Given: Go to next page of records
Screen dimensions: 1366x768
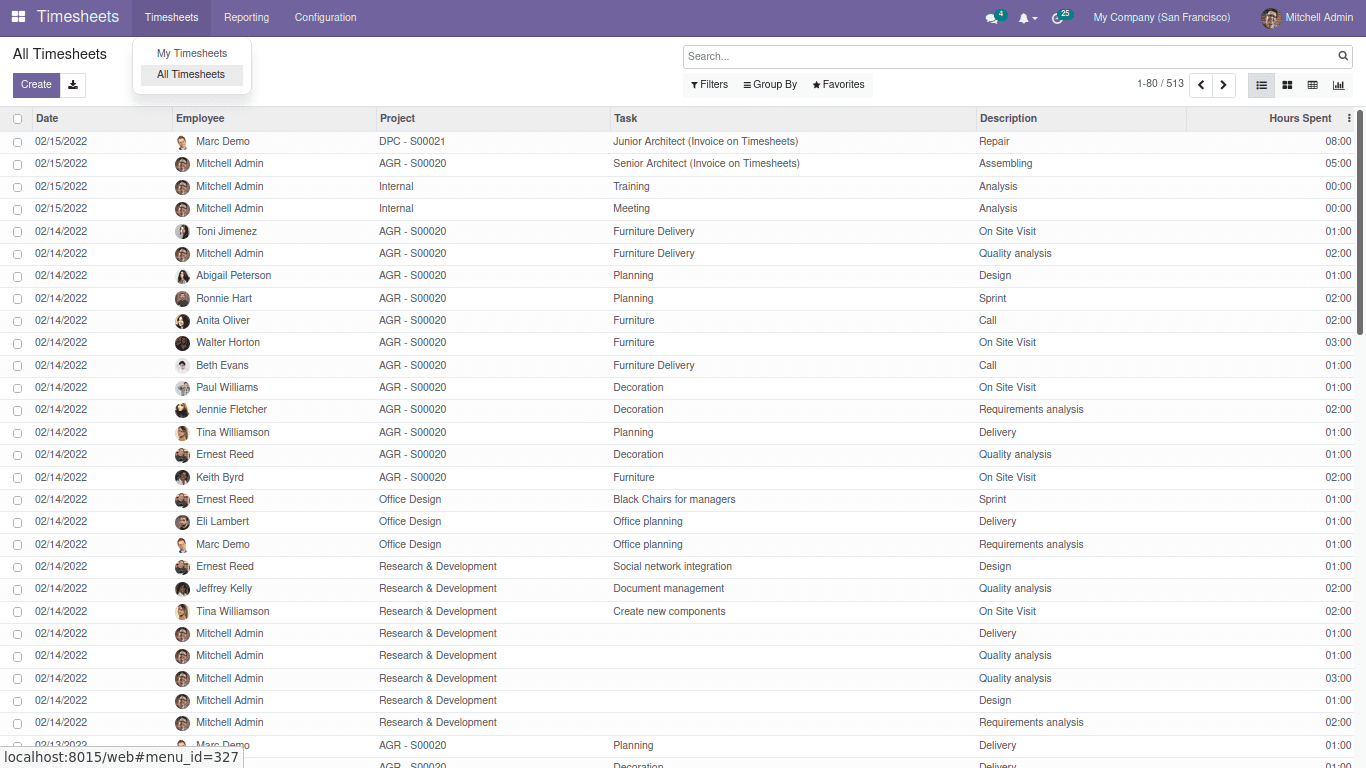Looking at the screenshot, I should 1223,85.
